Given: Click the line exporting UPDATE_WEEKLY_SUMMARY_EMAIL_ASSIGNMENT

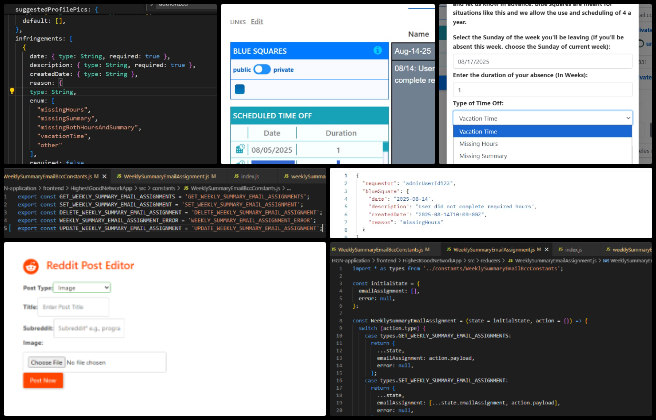Looking at the screenshot, I should pyautogui.click(x=170, y=228).
